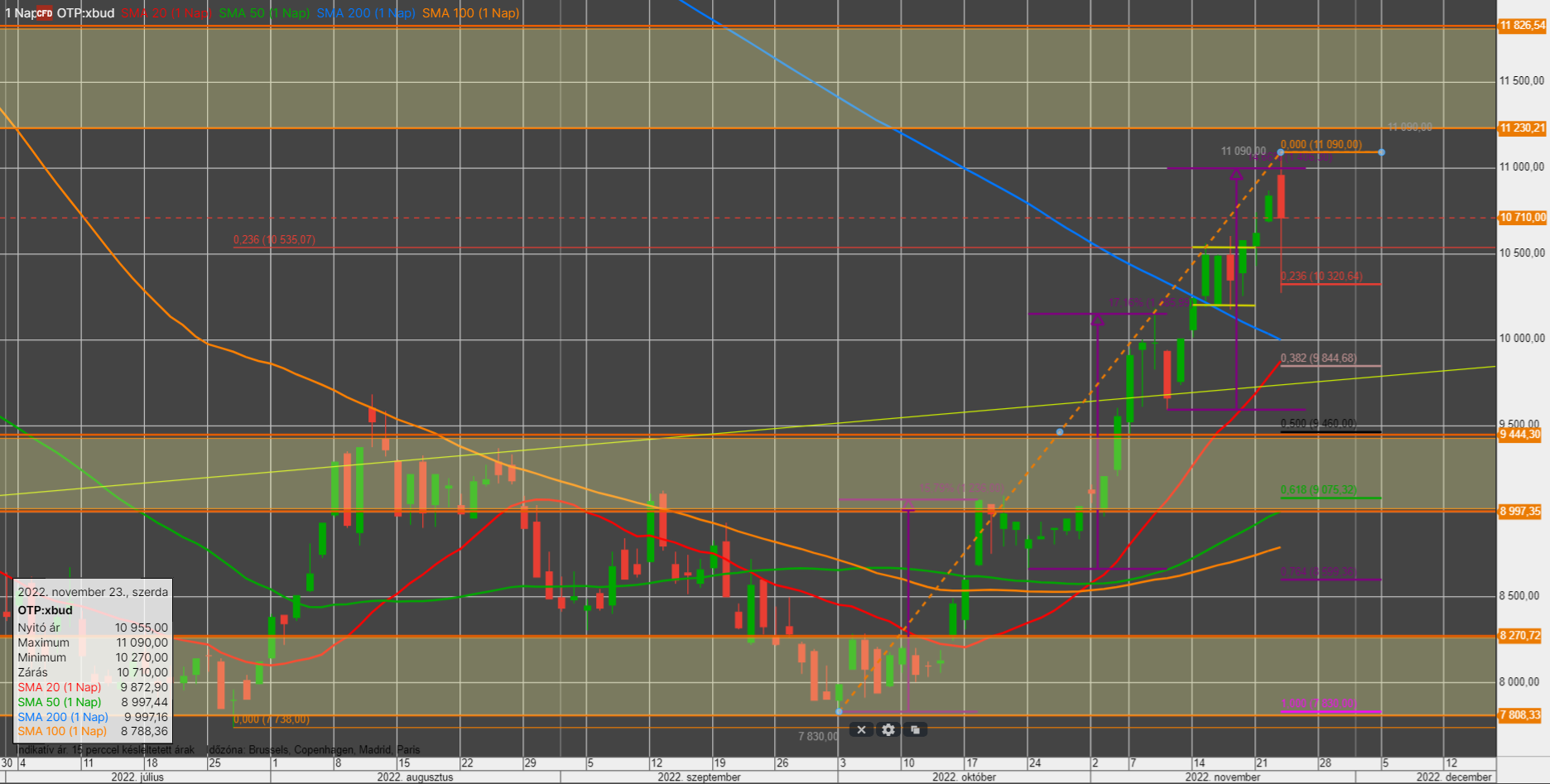Screen dimensions: 1550x784
Task: Click 2022. november month on time axis
Action: click(x=1222, y=777)
